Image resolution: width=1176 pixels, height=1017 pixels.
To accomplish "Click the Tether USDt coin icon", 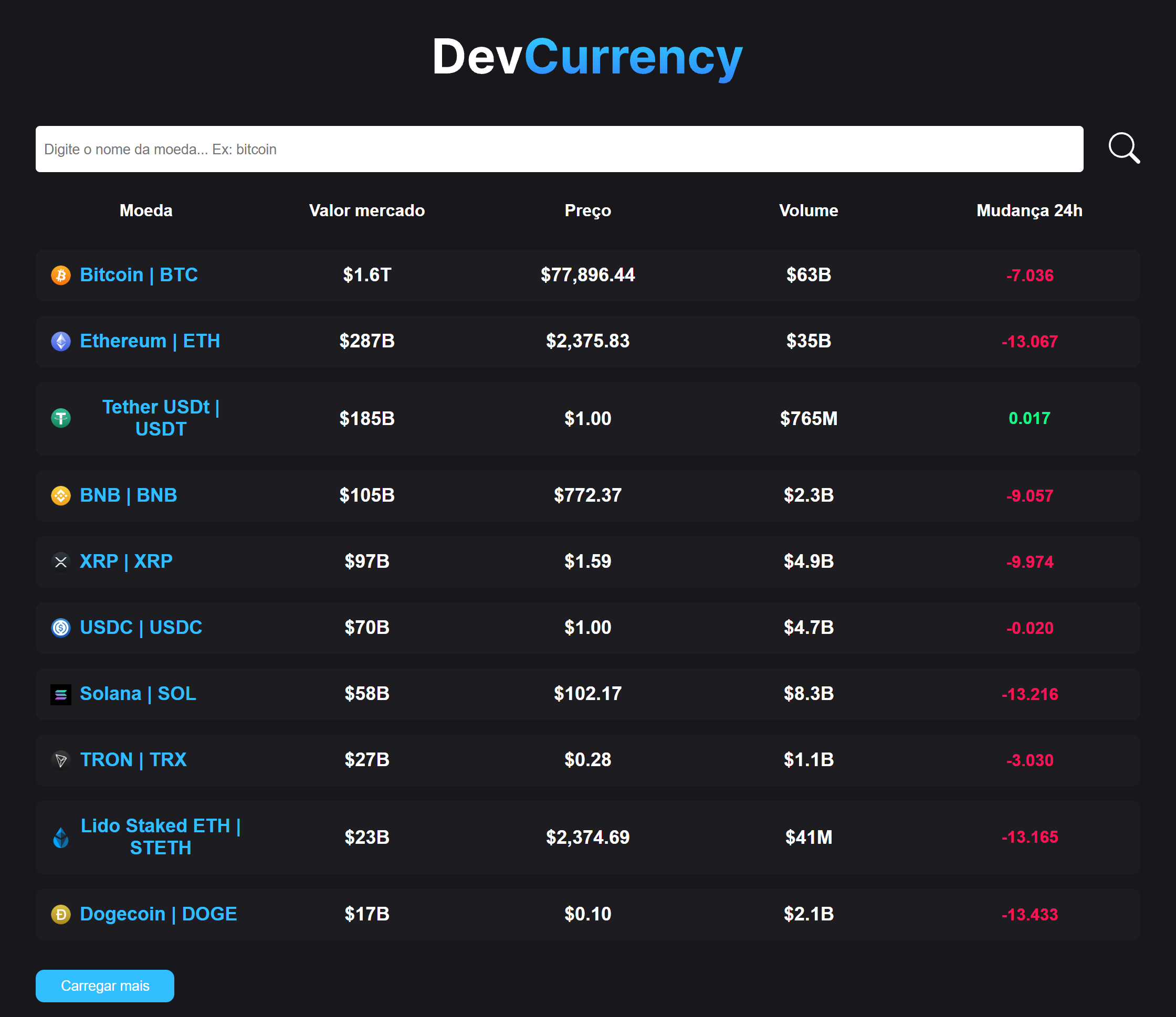I will tap(61, 418).
